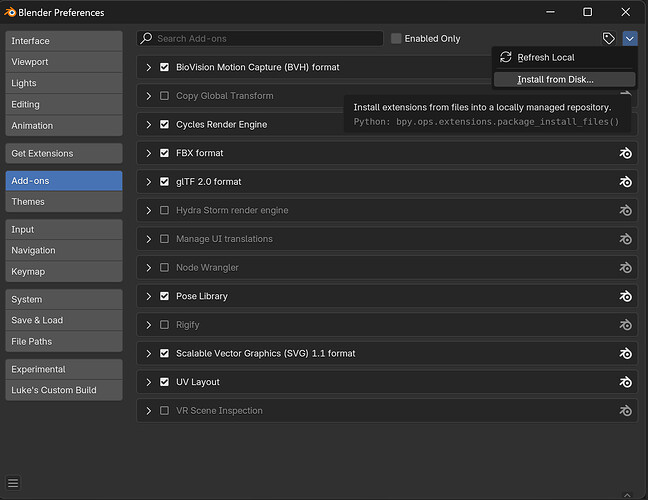
Task: Disable Cycles Render Engine checkbox
Action: tap(164, 124)
